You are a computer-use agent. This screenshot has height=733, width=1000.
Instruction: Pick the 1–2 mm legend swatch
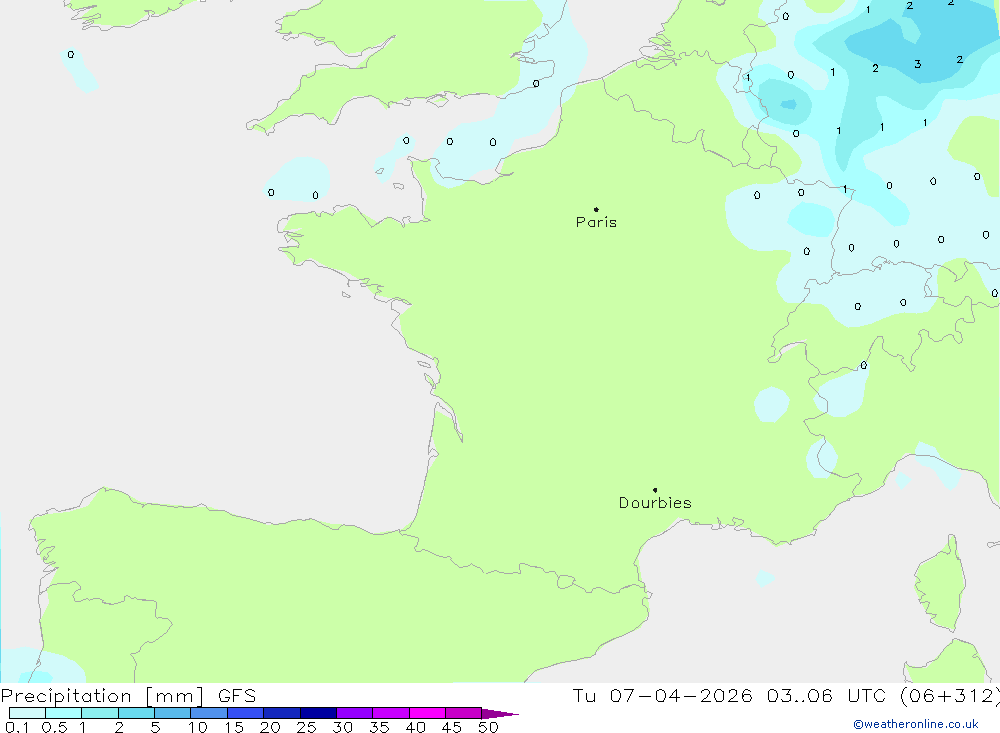coord(100,713)
